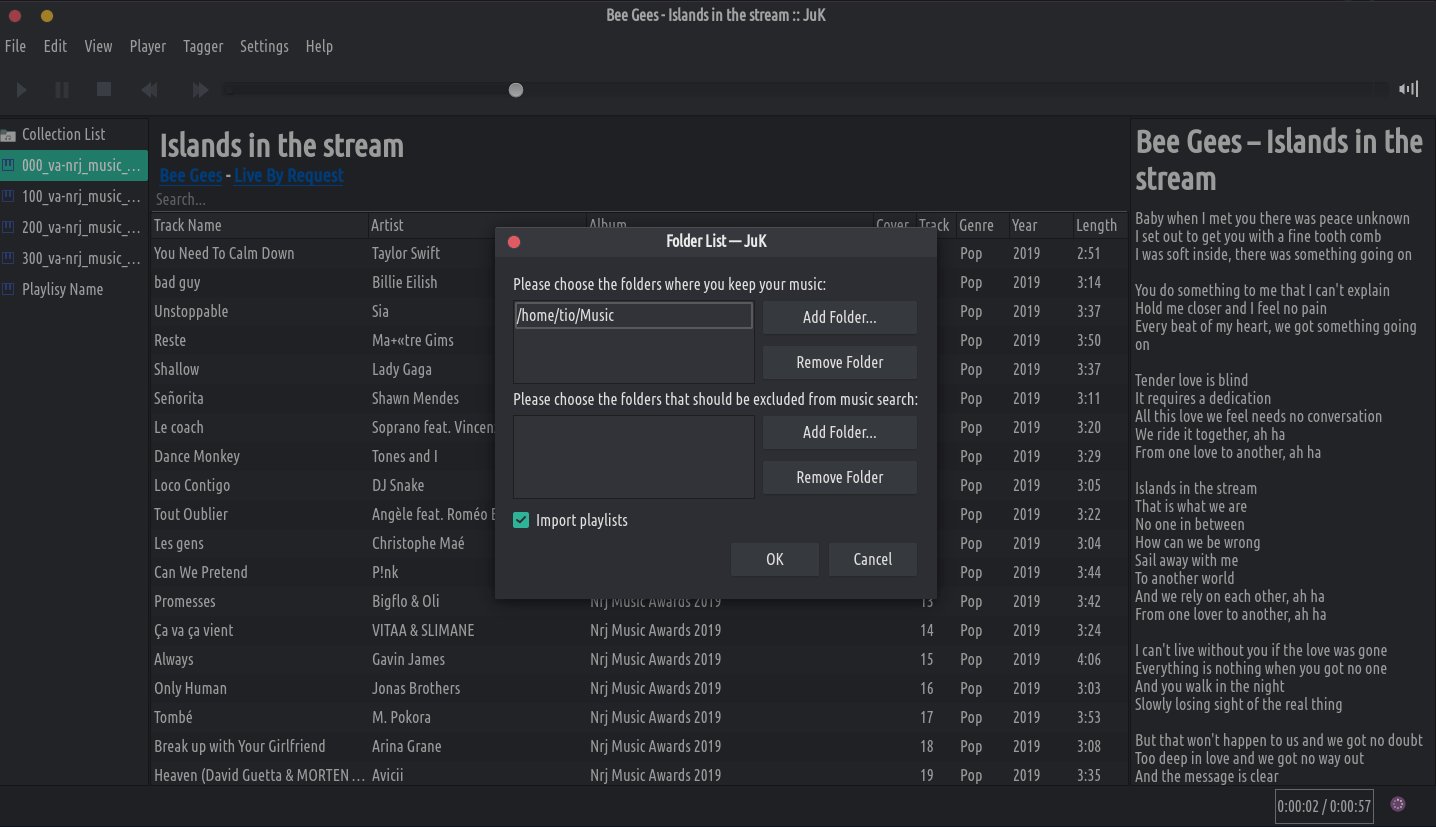The height and width of the screenshot is (827, 1436).
Task: Skip to the next track
Action: (x=200, y=90)
